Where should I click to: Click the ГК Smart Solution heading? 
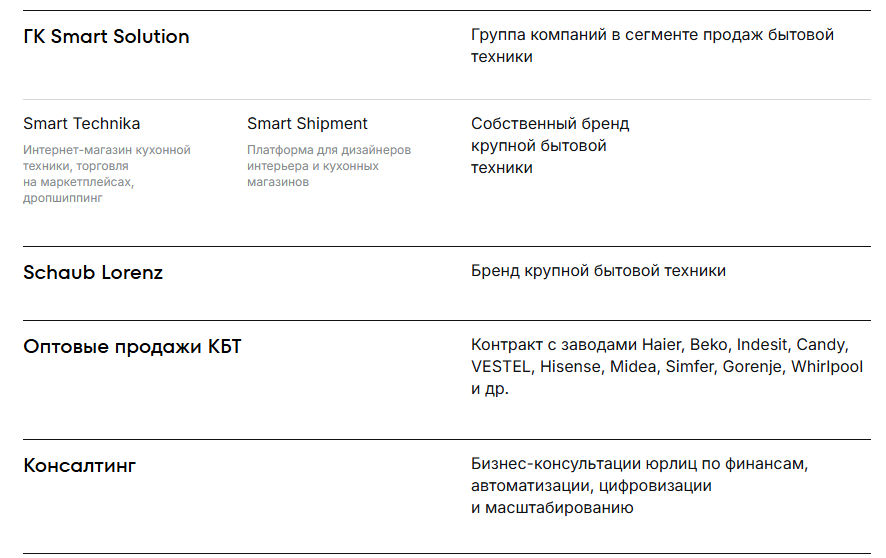[x=106, y=37]
